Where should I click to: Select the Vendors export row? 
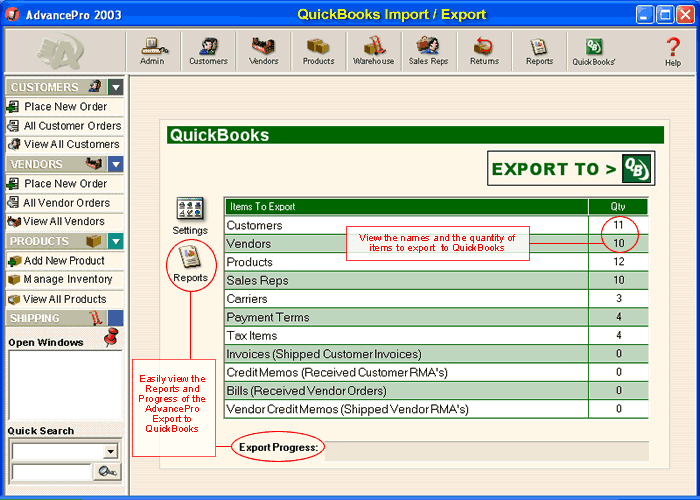(436, 244)
